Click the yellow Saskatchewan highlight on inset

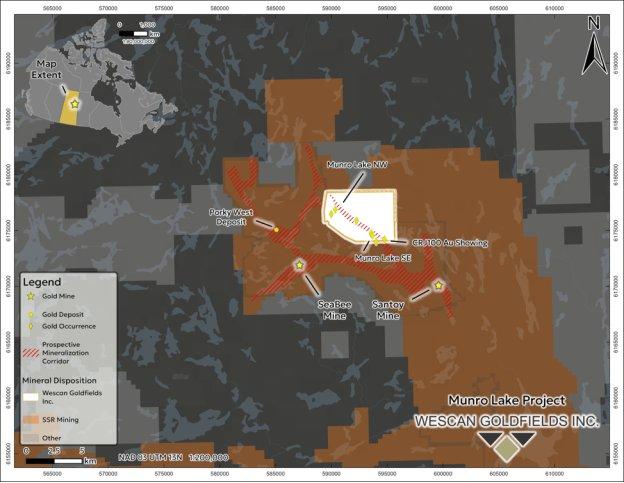69,108
